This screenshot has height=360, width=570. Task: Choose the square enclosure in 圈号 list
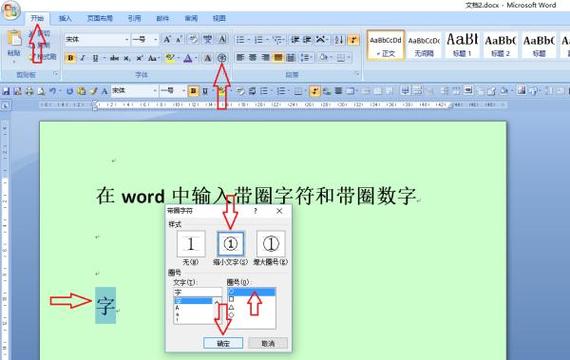(x=232, y=299)
